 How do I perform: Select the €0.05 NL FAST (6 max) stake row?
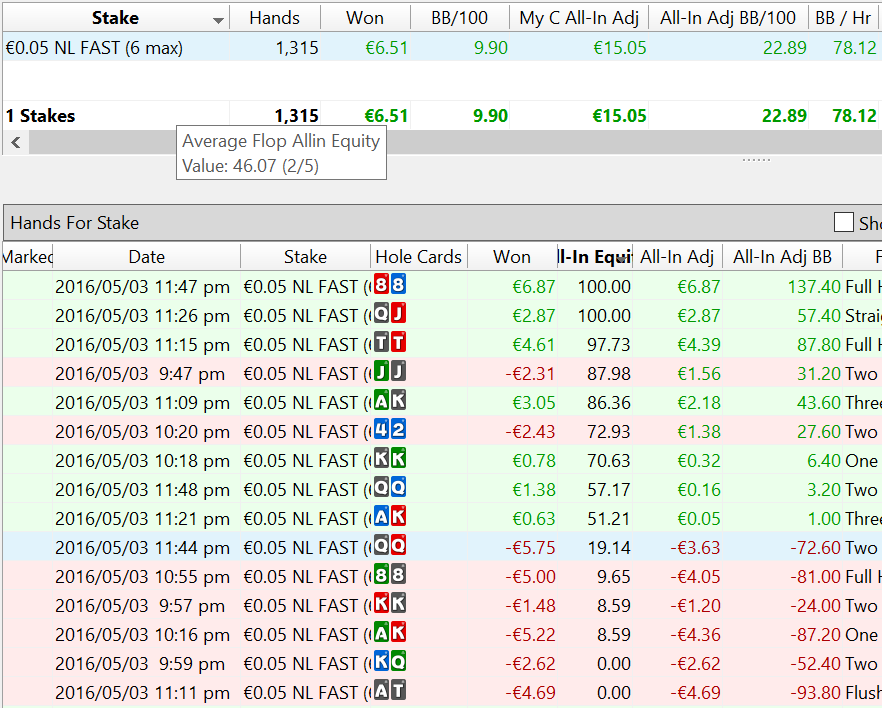coord(441,48)
